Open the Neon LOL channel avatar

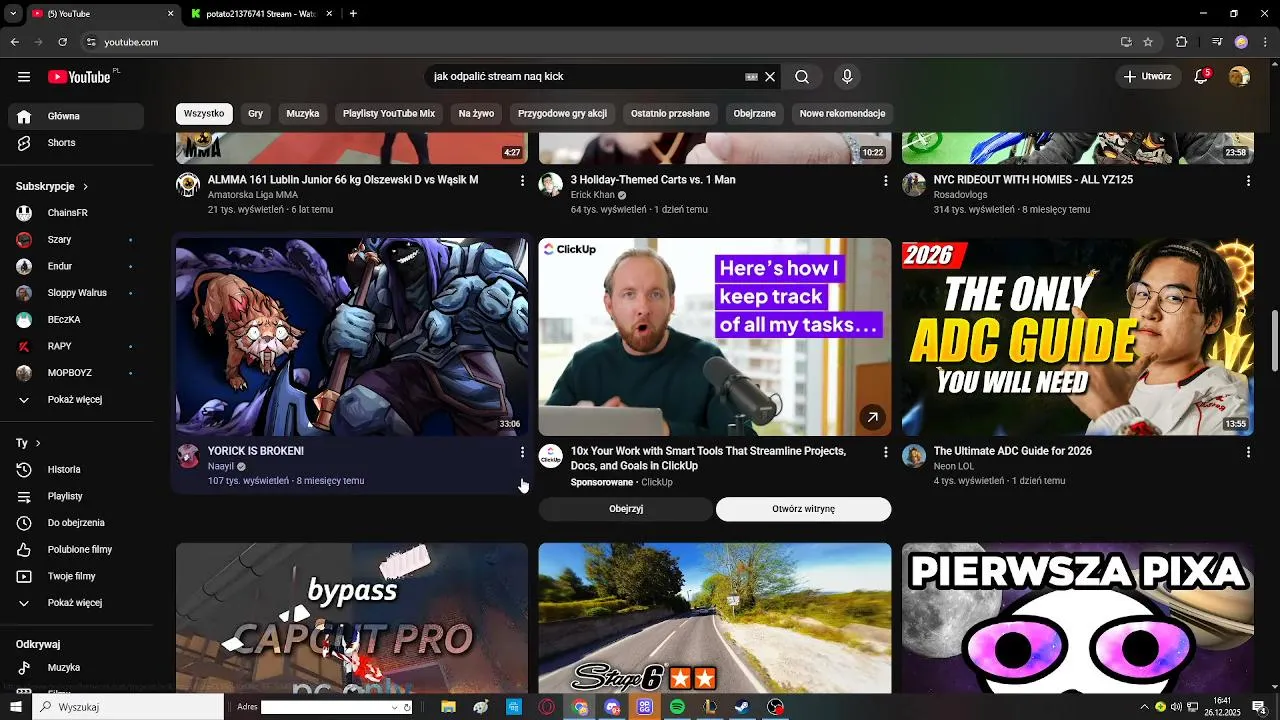tap(914, 456)
